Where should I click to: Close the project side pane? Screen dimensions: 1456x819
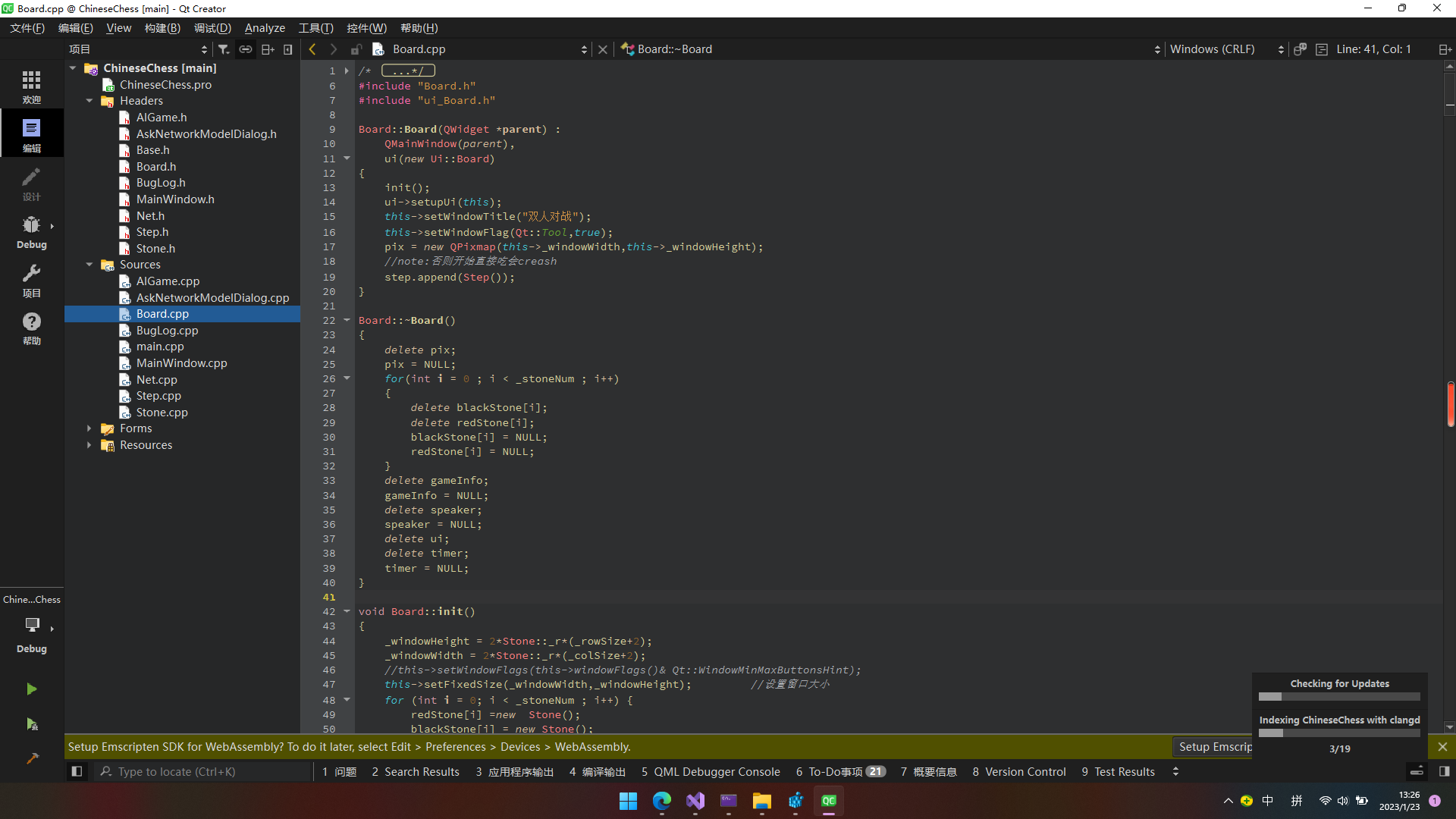(288, 49)
